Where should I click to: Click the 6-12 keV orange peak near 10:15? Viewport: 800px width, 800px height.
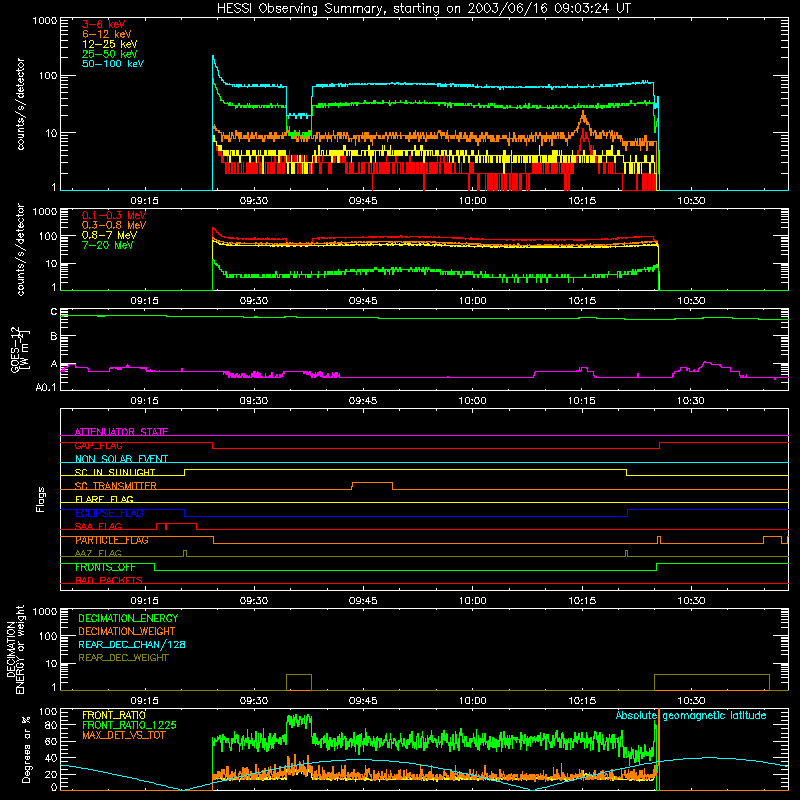pyautogui.click(x=583, y=117)
